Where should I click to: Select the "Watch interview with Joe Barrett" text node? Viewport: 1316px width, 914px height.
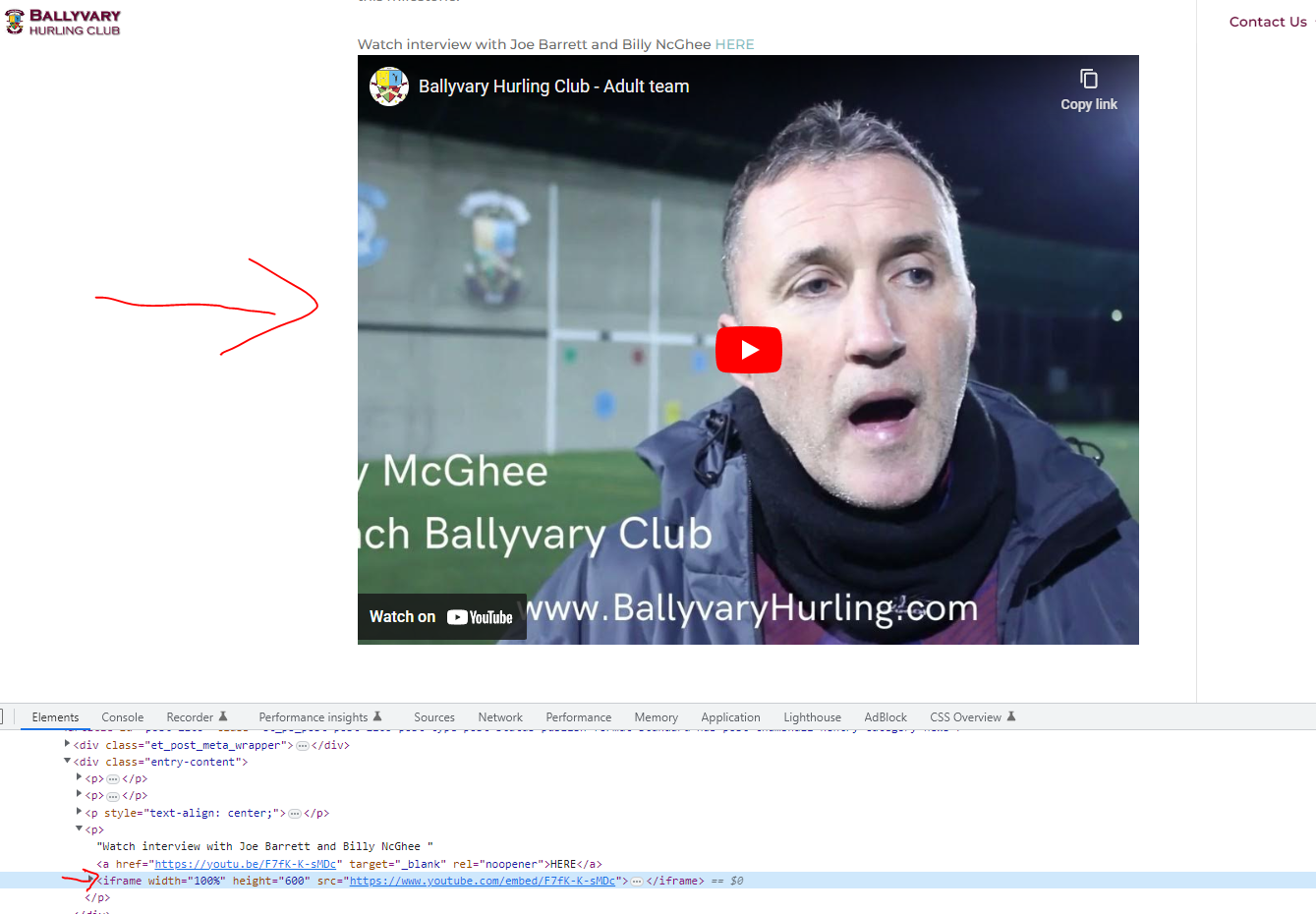click(264, 846)
